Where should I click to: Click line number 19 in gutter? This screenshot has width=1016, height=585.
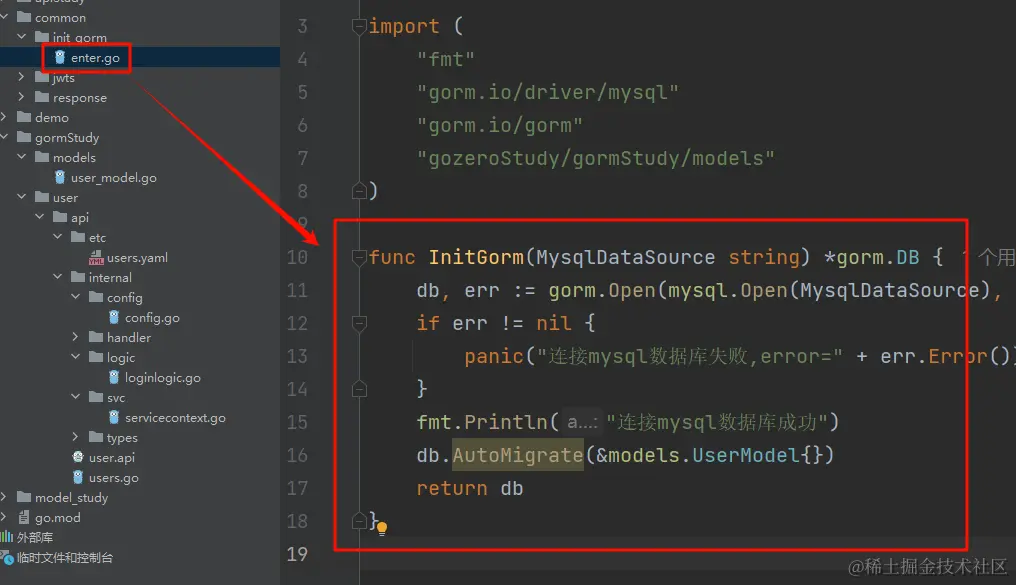coord(297,554)
